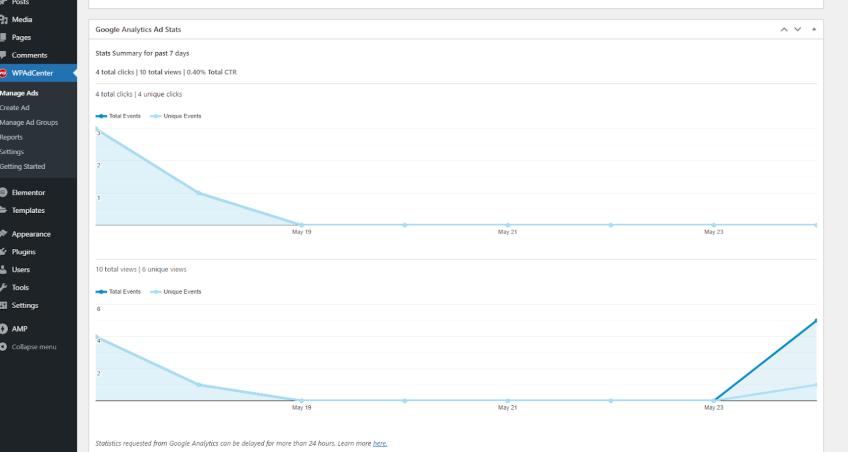Click May 21 data point on clicks chart
This screenshot has height=452, width=848.
click(x=507, y=225)
